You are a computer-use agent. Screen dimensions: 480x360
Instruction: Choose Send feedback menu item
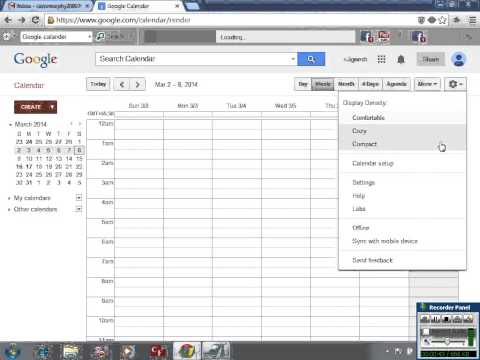402,260
